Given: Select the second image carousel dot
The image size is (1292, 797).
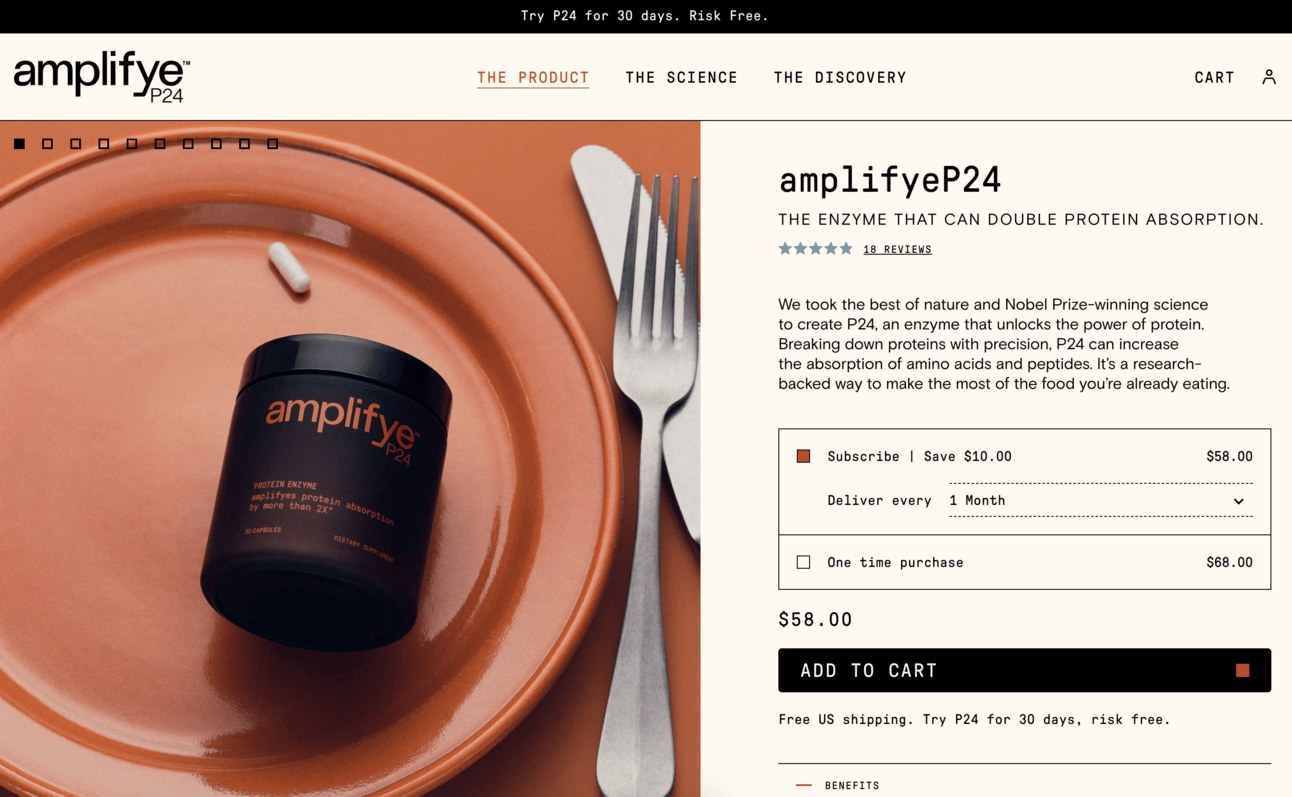Looking at the screenshot, I should [x=47, y=144].
